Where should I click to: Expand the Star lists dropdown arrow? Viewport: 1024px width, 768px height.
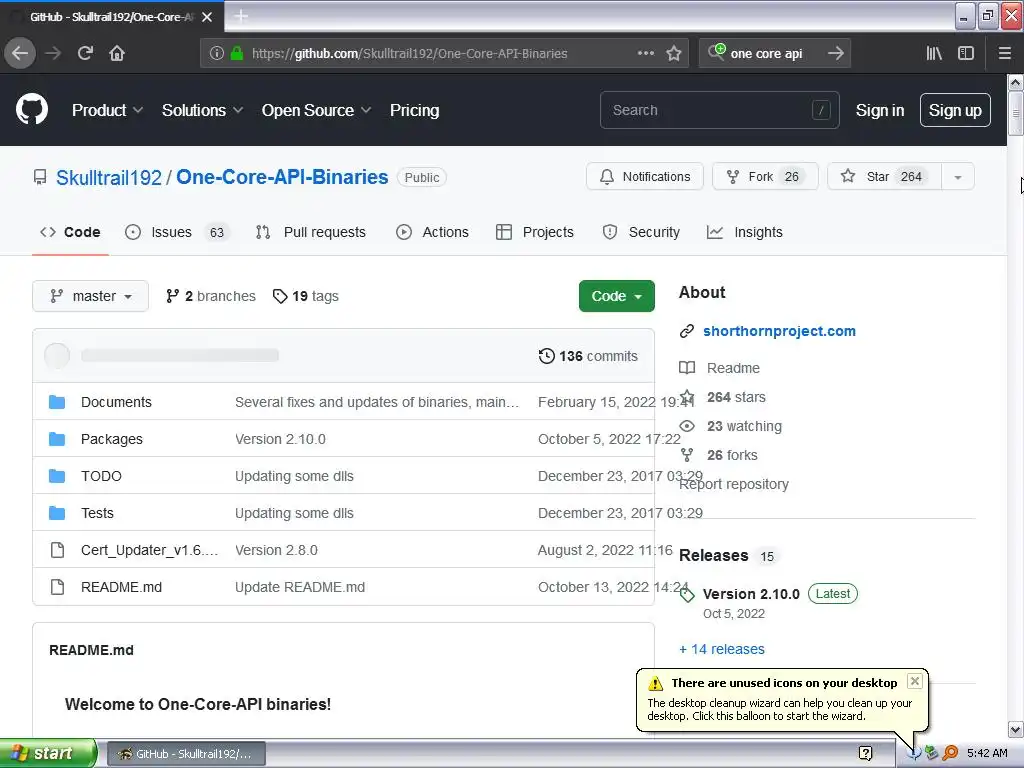tap(958, 177)
